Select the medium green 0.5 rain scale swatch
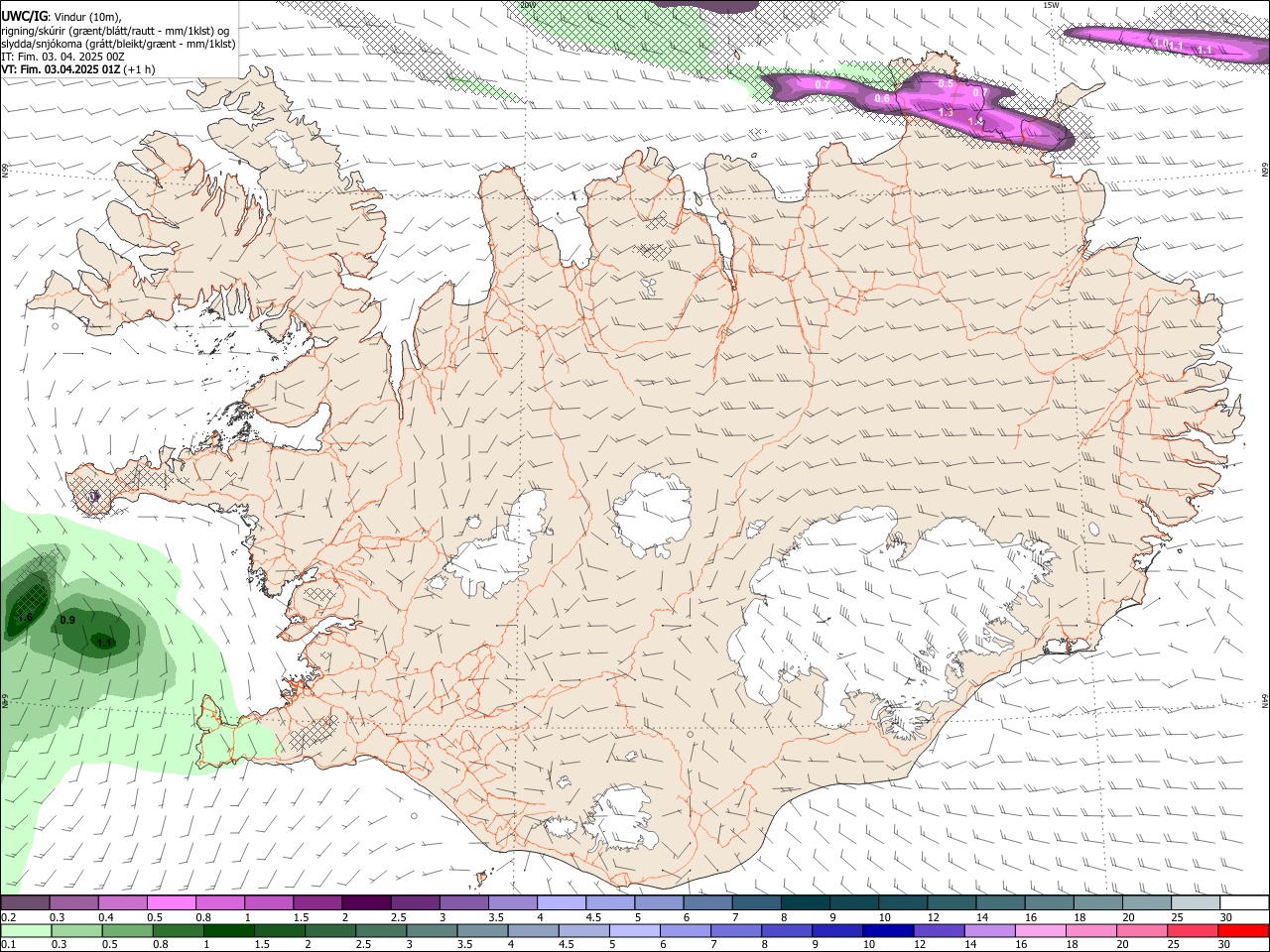Viewport: 1270px width, 952px height. tap(127, 930)
